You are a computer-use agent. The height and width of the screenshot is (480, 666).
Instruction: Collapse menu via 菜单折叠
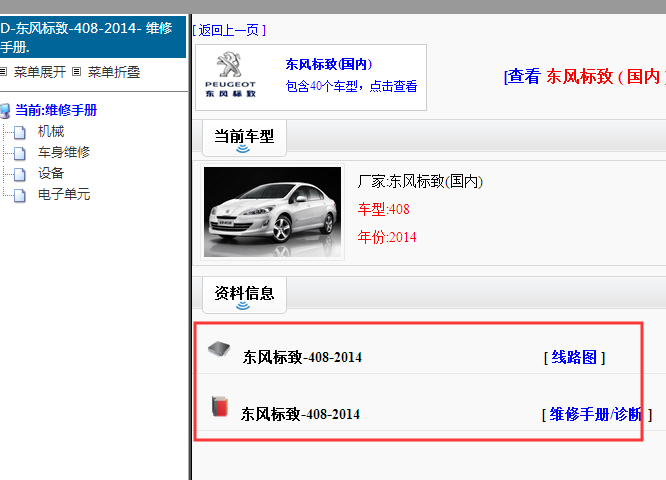(x=113, y=72)
